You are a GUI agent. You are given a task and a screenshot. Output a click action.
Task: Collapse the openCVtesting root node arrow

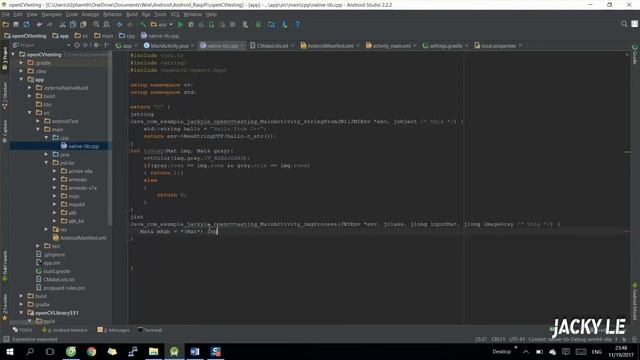[x=13, y=54]
